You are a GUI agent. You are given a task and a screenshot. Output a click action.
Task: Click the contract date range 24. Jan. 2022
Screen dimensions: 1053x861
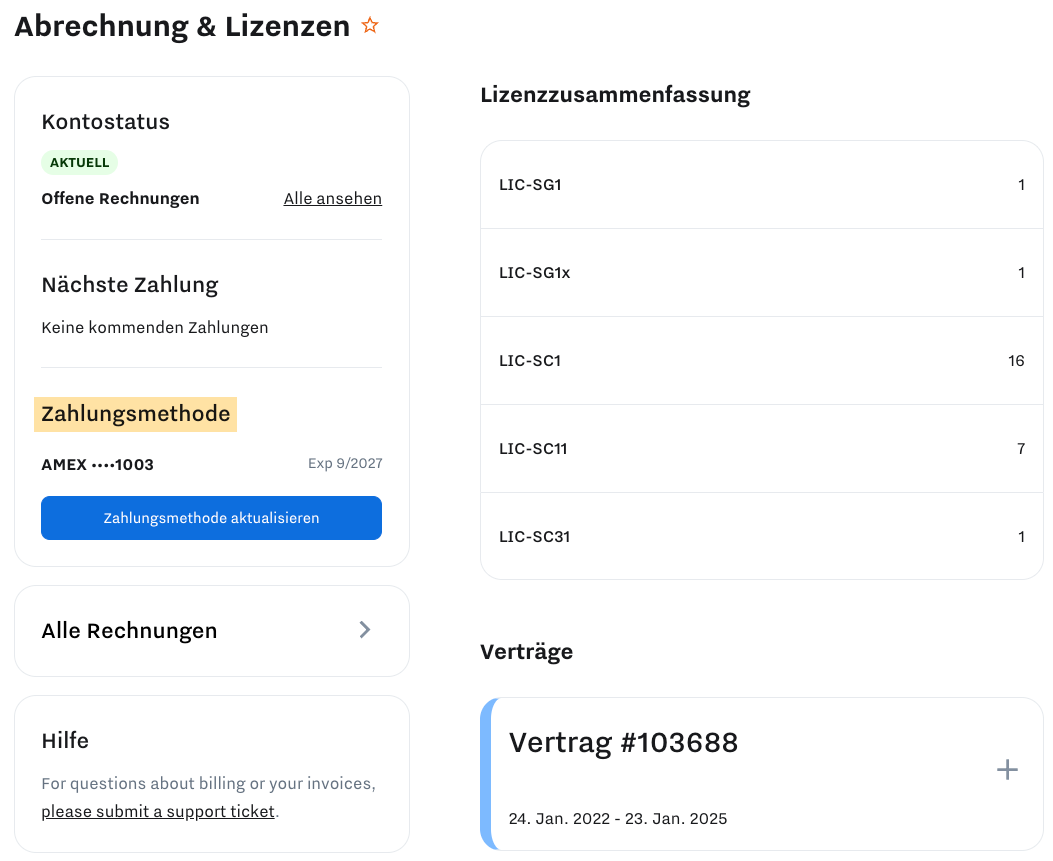pyautogui.click(x=618, y=818)
